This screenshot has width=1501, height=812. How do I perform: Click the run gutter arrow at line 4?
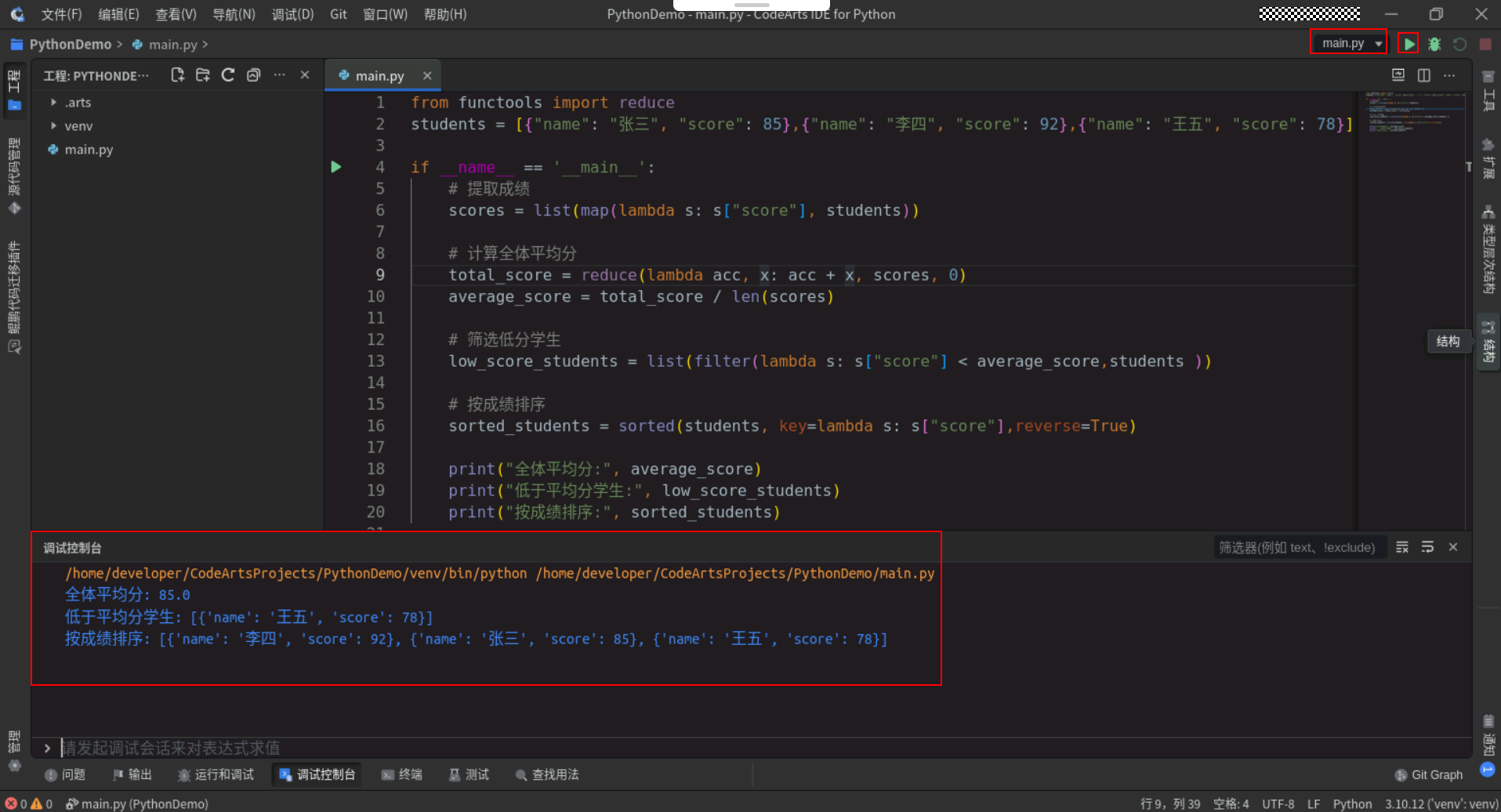[x=336, y=167]
